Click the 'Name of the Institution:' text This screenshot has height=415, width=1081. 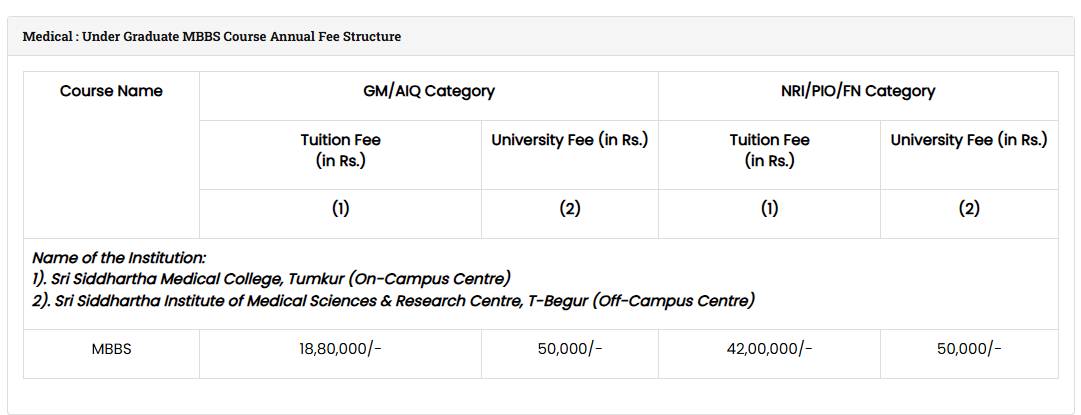[119, 257]
